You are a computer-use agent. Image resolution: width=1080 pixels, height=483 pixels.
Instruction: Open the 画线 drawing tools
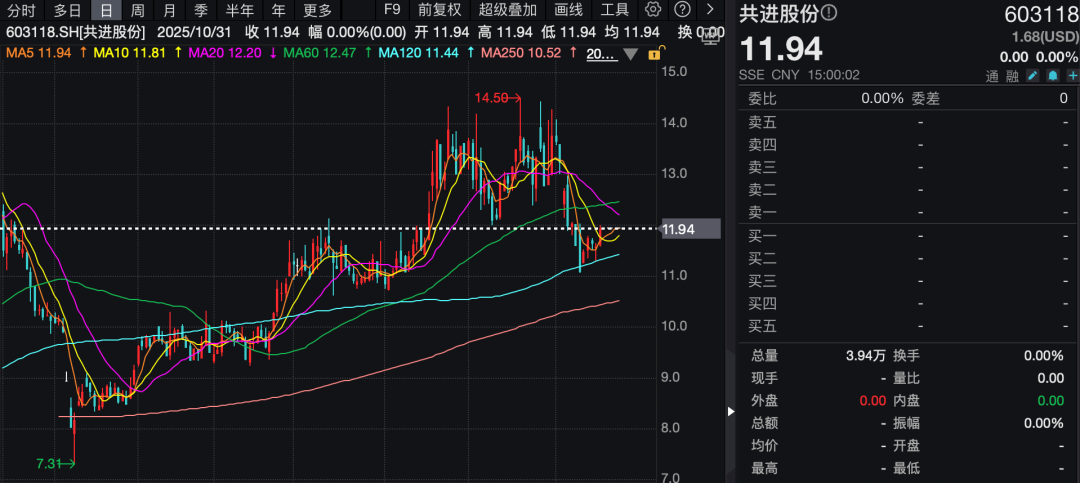[568, 10]
